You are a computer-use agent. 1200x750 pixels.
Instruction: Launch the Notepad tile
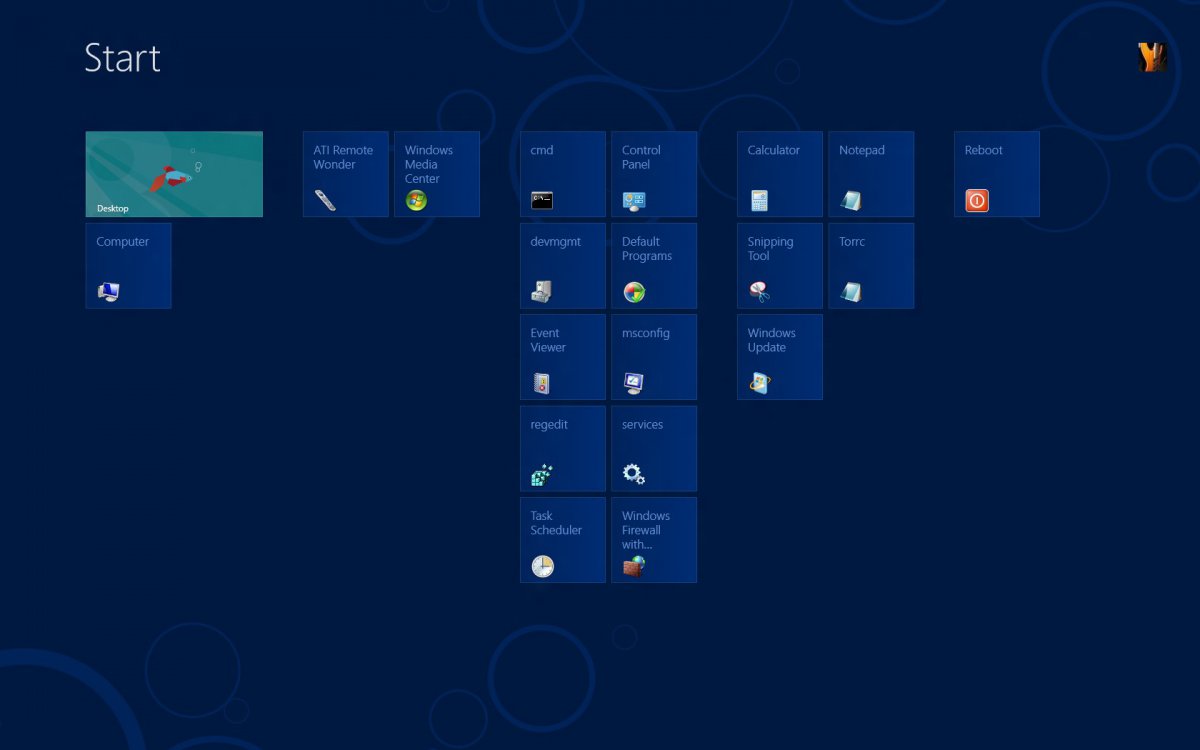point(870,174)
